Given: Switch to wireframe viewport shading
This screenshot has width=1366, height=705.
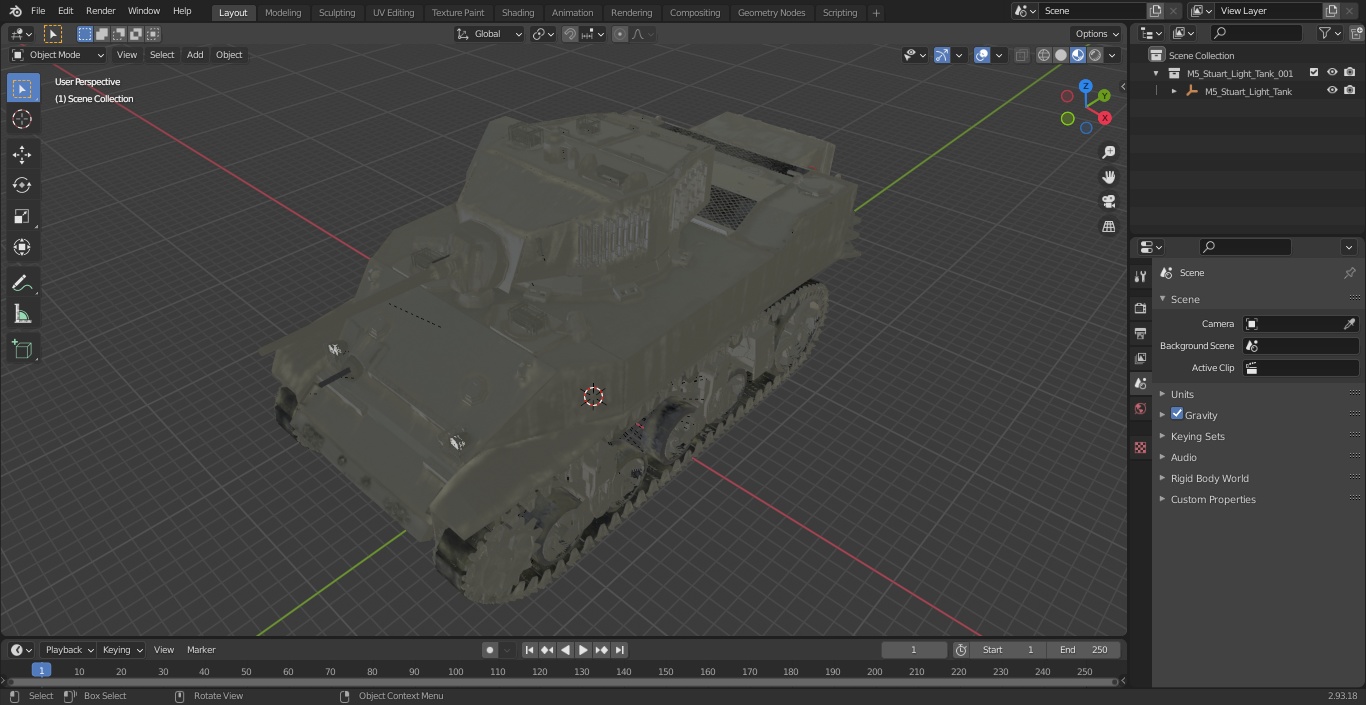Looking at the screenshot, I should [x=1044, y=55].
